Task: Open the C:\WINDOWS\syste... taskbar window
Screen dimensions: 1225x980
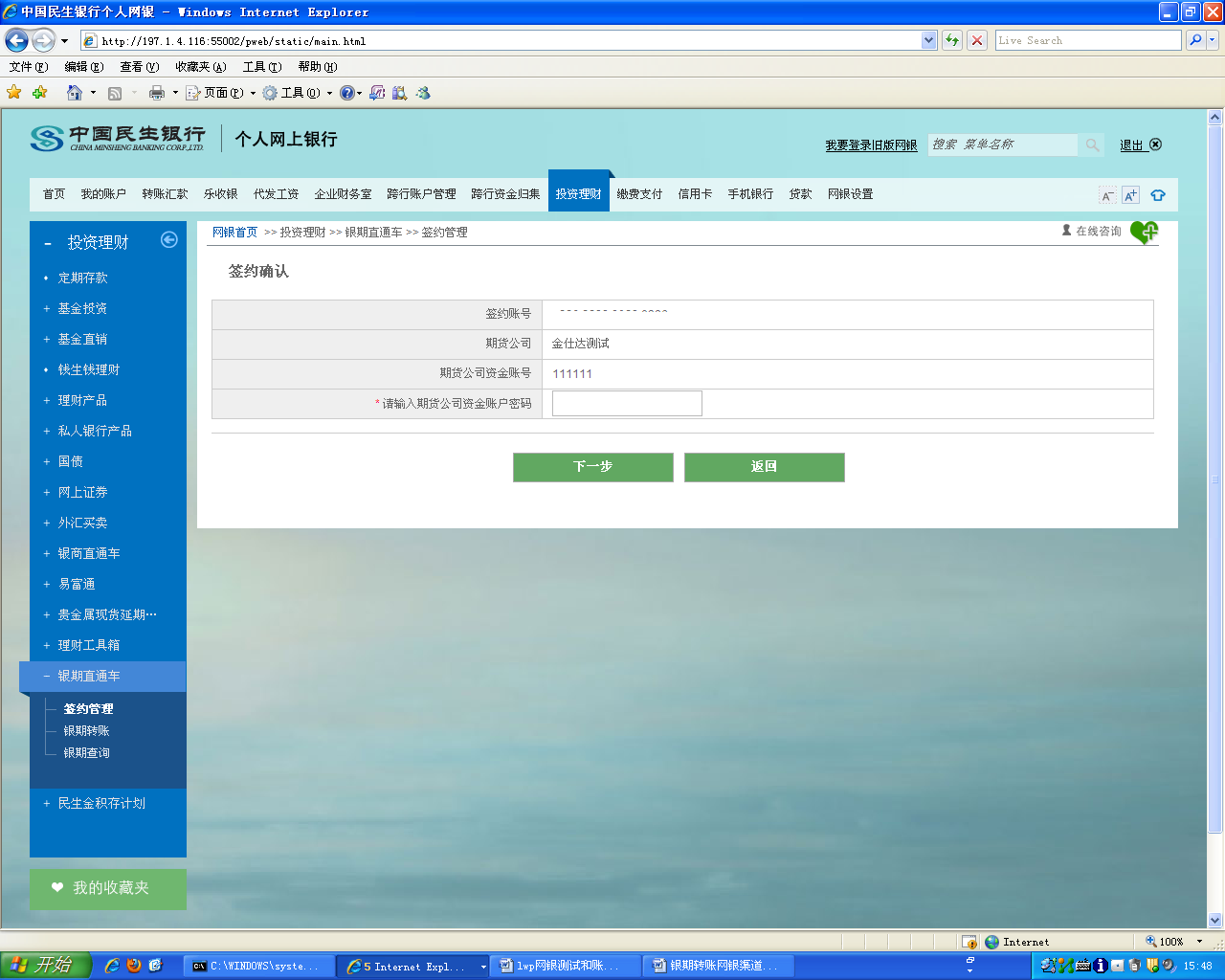Action: (258, 966)
